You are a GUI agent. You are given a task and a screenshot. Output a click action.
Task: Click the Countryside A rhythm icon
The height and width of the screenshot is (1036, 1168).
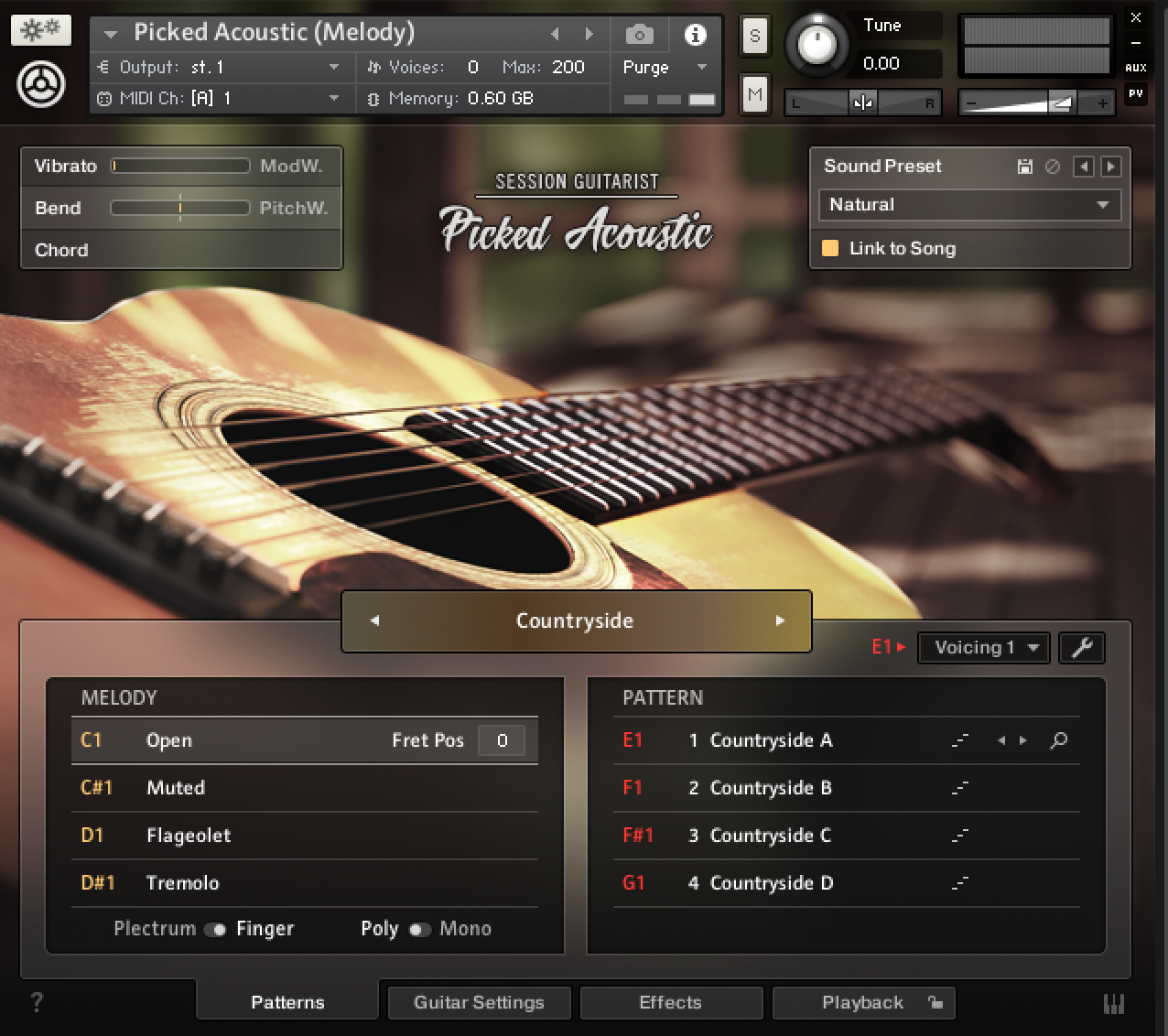959,741
